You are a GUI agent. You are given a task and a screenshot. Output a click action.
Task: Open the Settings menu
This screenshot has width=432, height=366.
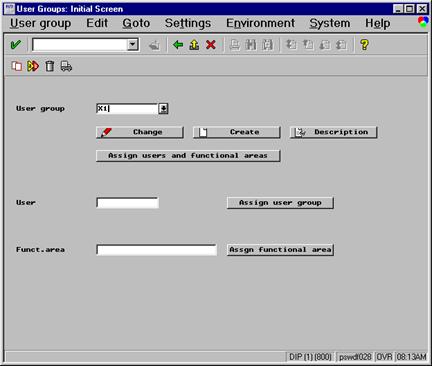click(188, 23)
